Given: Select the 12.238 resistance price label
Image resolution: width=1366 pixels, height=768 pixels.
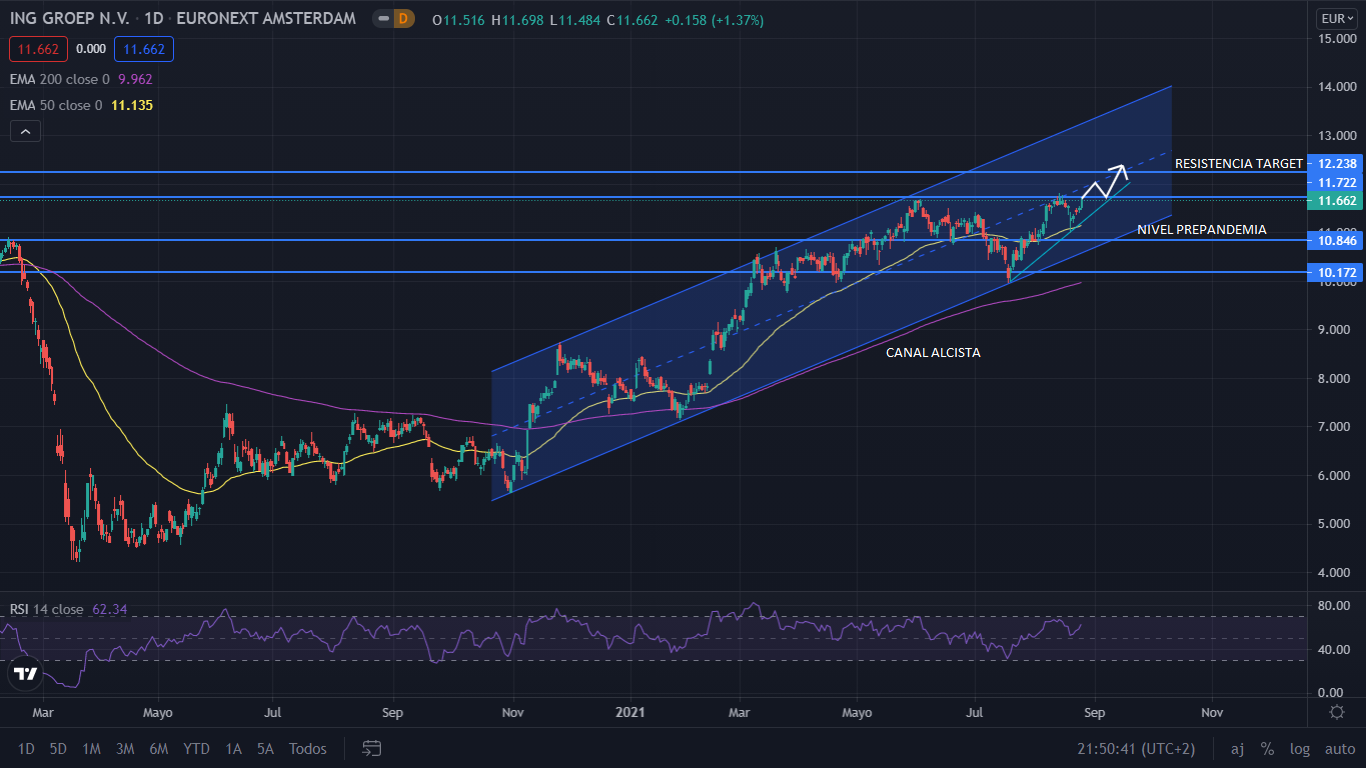Looking at the screenshot, I should (x=1336, y=164).
